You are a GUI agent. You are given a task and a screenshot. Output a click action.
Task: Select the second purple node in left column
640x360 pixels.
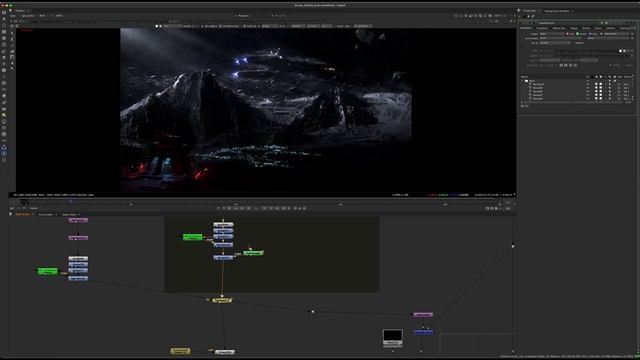coord(78,238)
